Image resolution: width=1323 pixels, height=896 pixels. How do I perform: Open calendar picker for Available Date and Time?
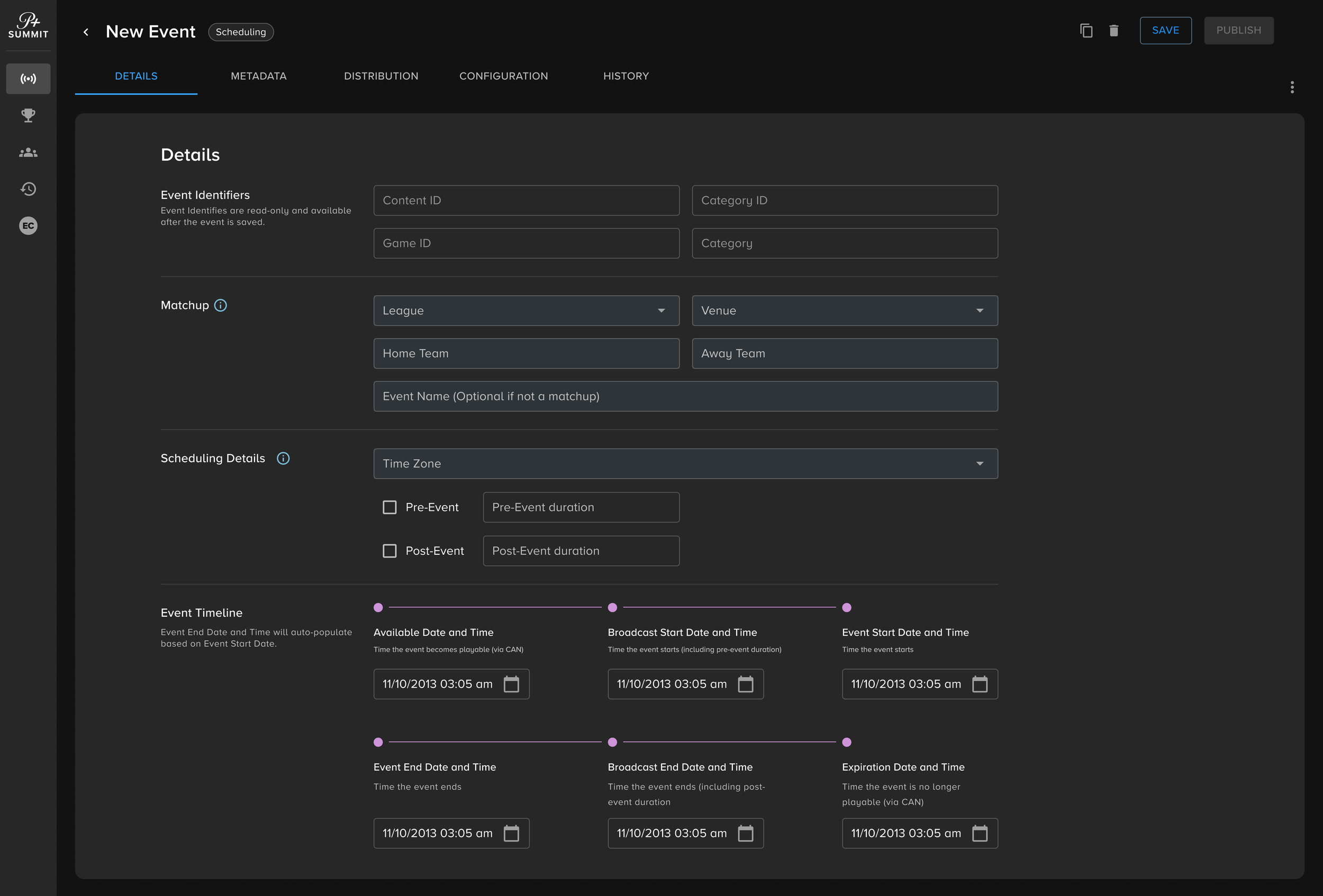click(511, 684)
